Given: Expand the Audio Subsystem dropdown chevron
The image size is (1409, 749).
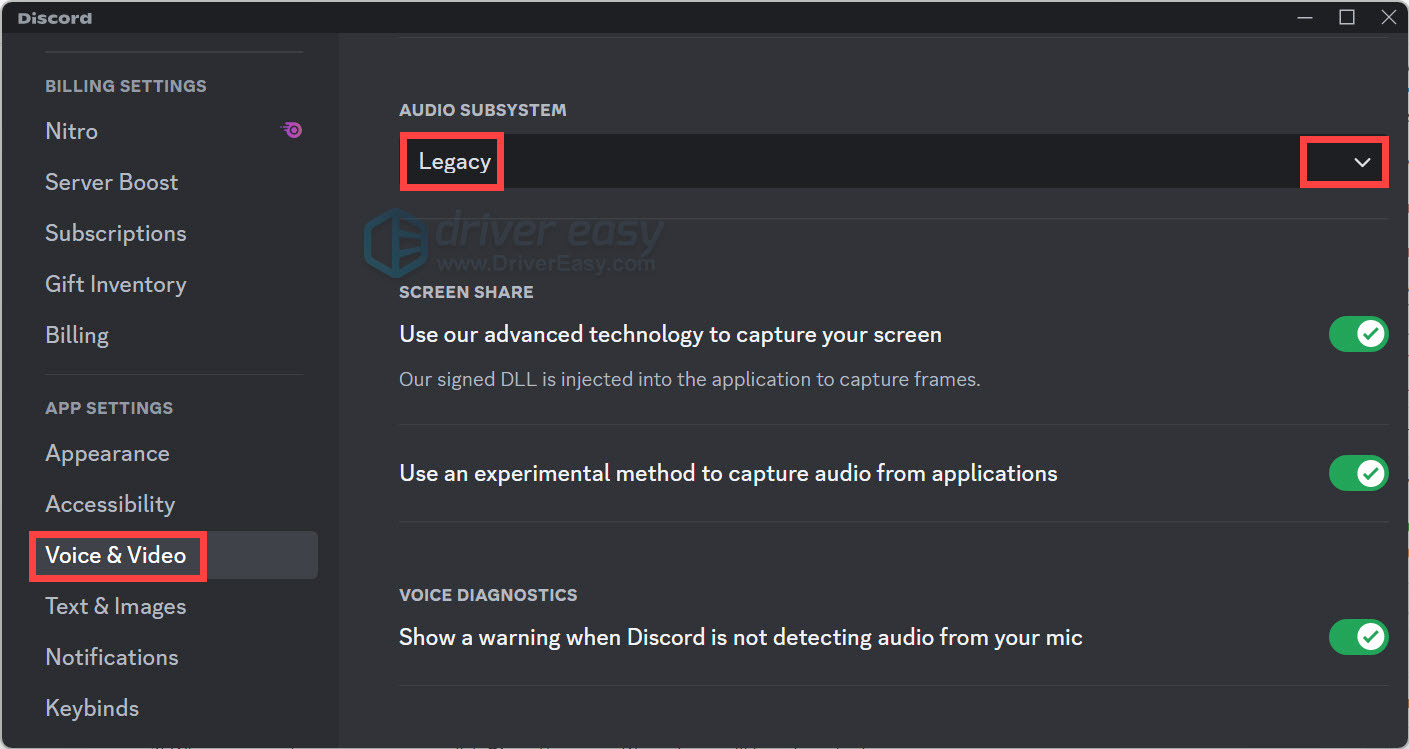Looking at the screenshot, I should [x=1361, y=162].
